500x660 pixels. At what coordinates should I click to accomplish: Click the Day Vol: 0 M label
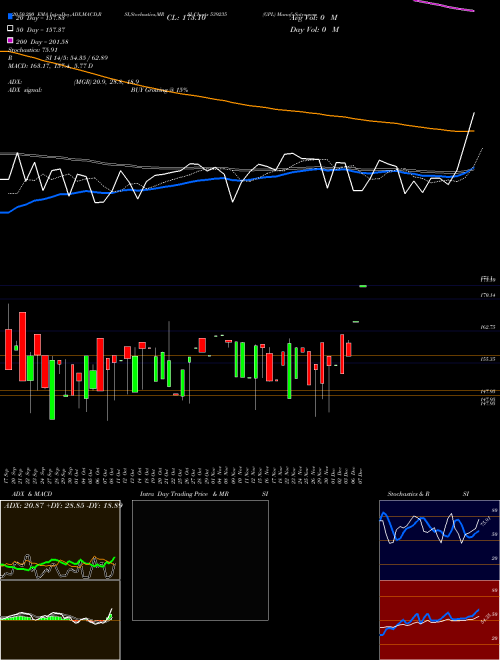point(314,29)
